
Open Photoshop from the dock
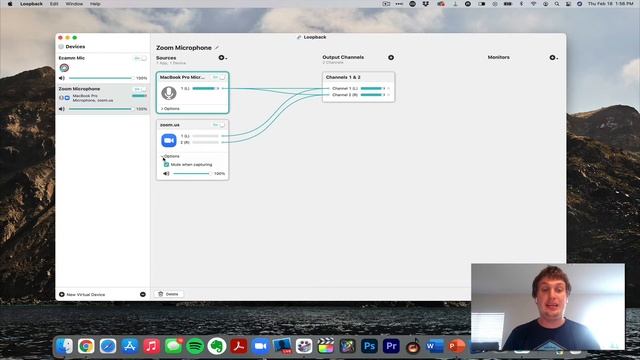[x=369, y=346]
